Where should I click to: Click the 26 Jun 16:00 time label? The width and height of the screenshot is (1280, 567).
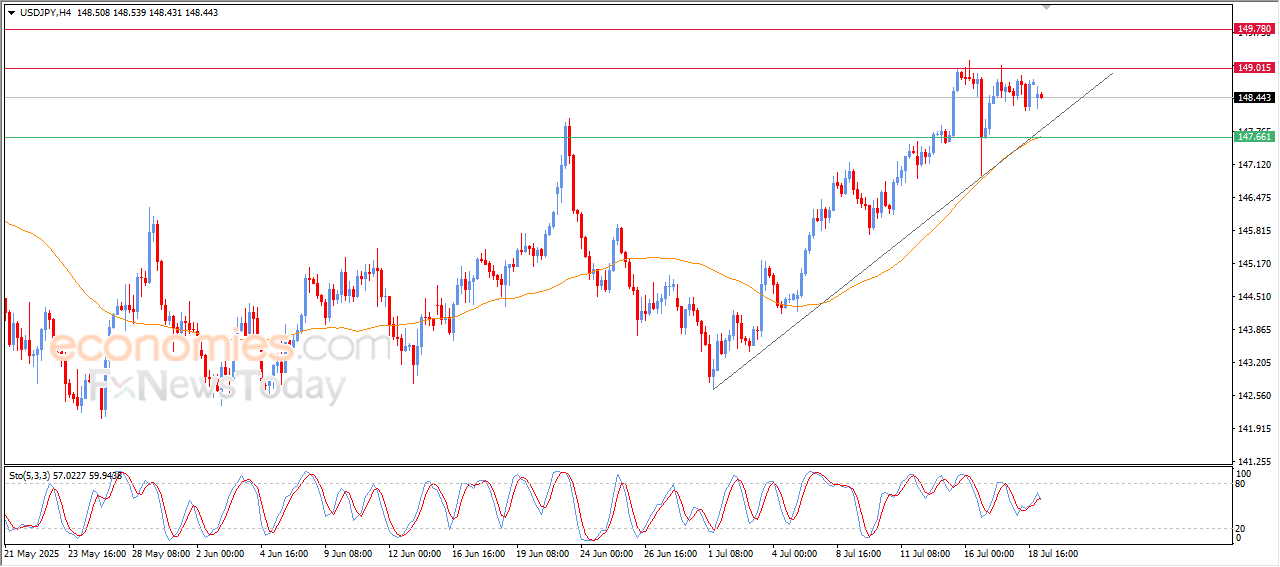672,552
